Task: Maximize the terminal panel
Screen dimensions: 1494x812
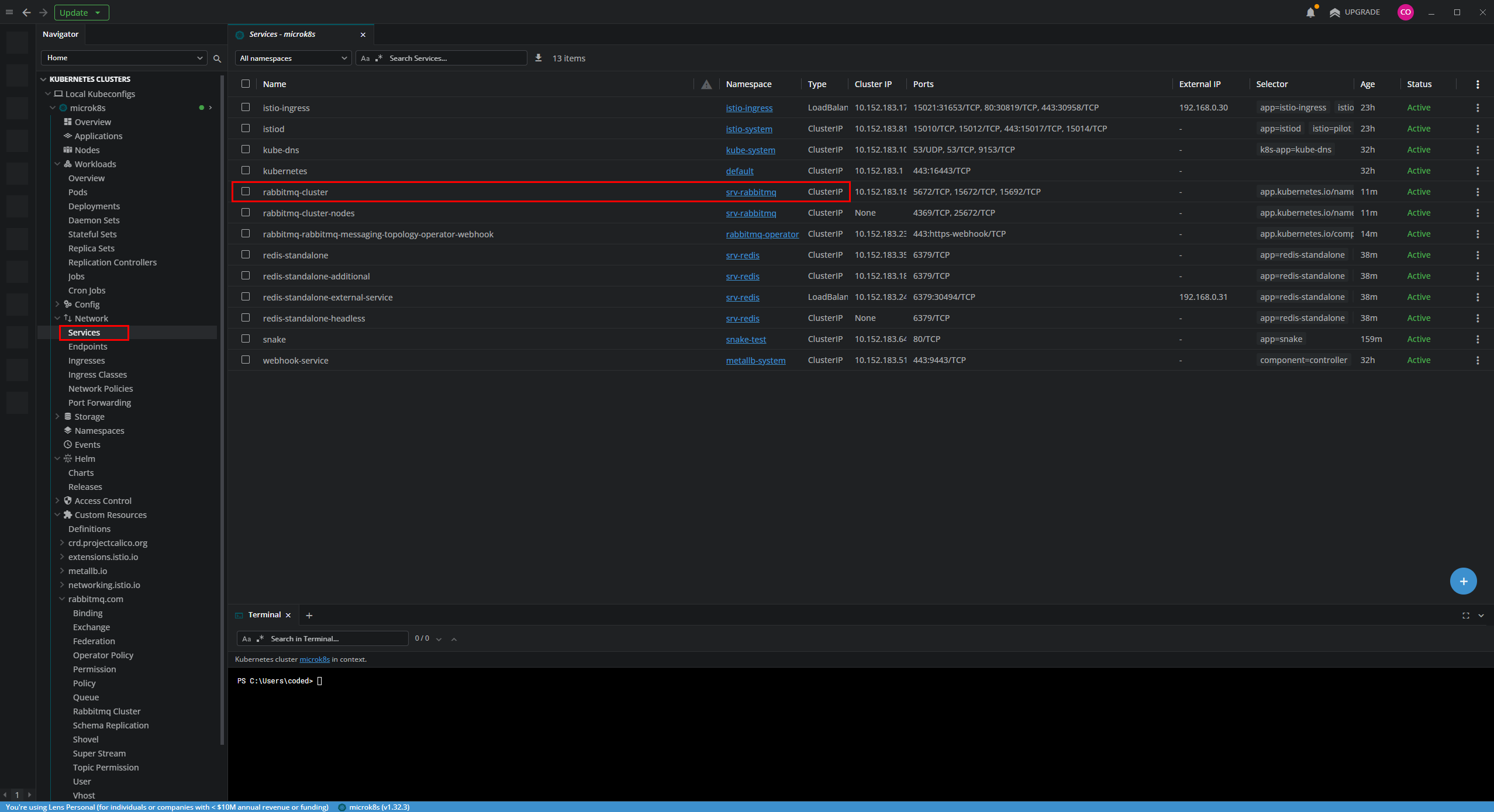Action: click(1466, 616)
